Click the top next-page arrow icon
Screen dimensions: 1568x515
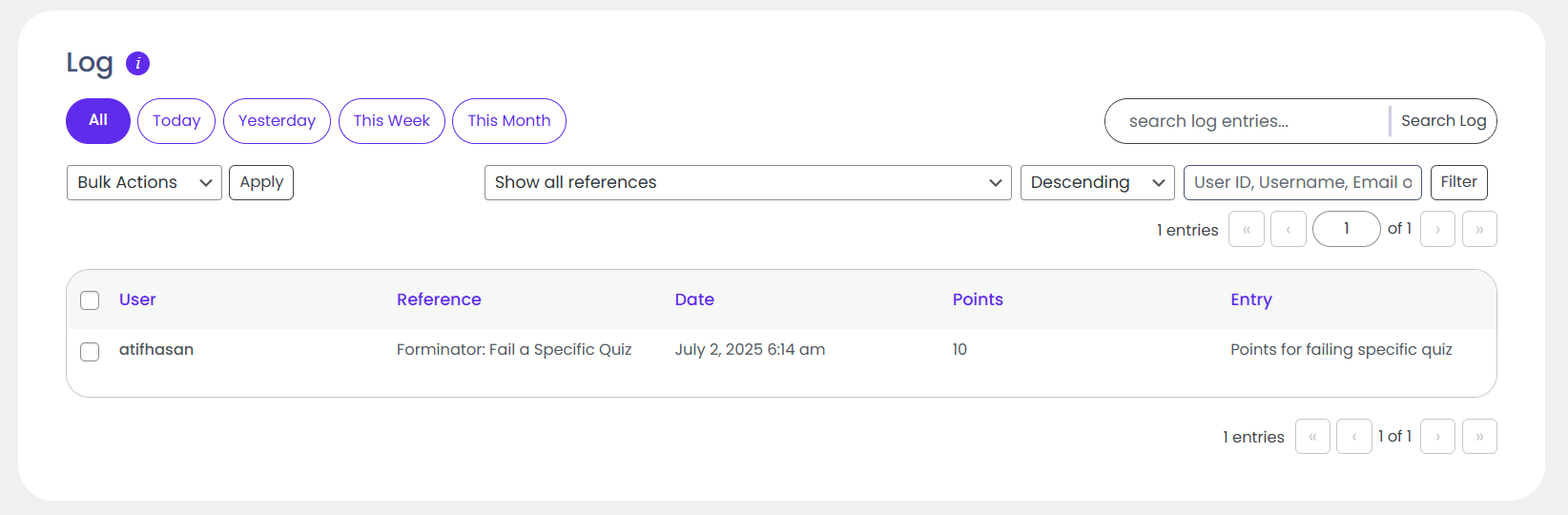(1437, 230)
